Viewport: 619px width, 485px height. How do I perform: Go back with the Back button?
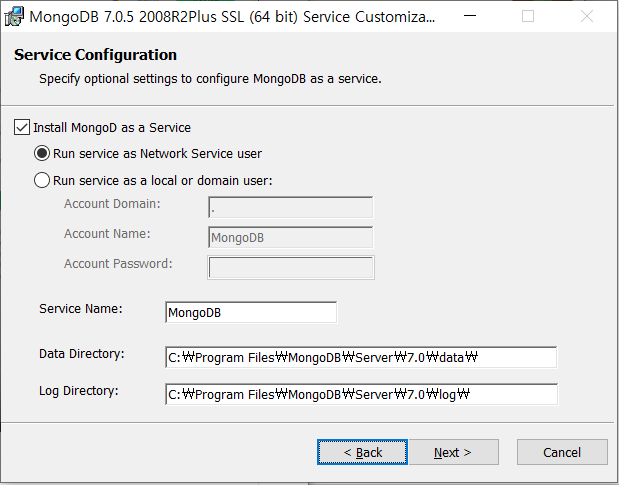pyautogui.click(x=362, y=452)
